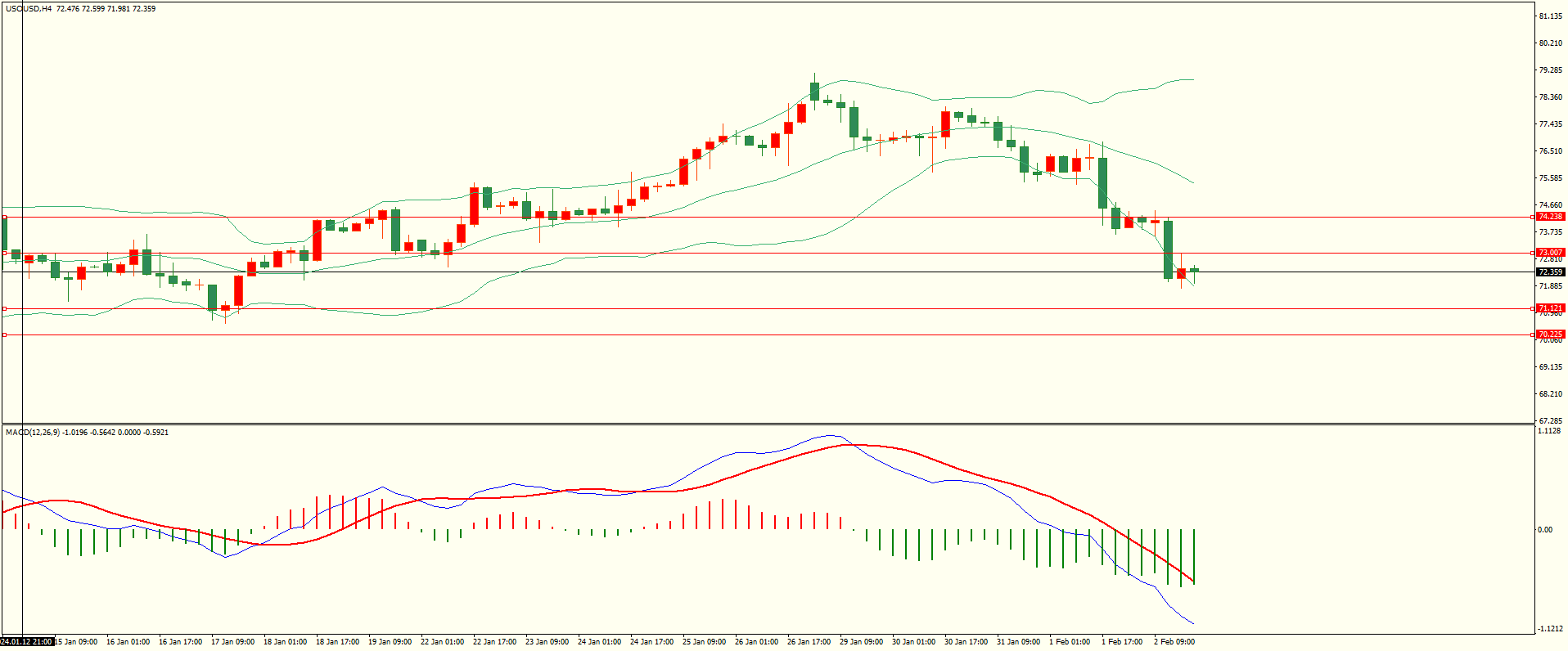Click the tallest green candle at chart peak
The height and width of the screenshot is (651, 1568).
coord(814,91)
